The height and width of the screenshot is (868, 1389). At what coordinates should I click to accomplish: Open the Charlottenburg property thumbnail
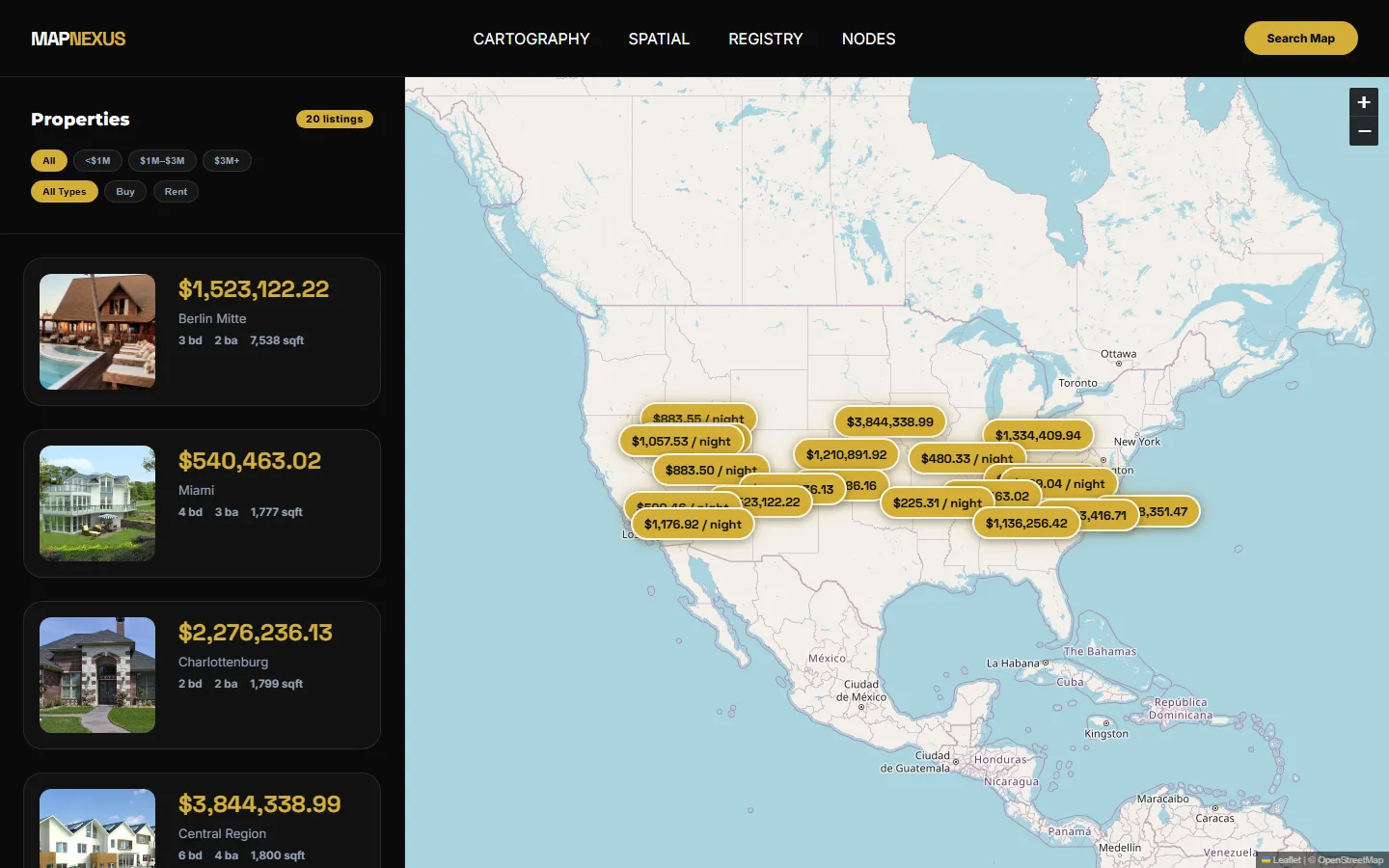click(x=97, y=675)
